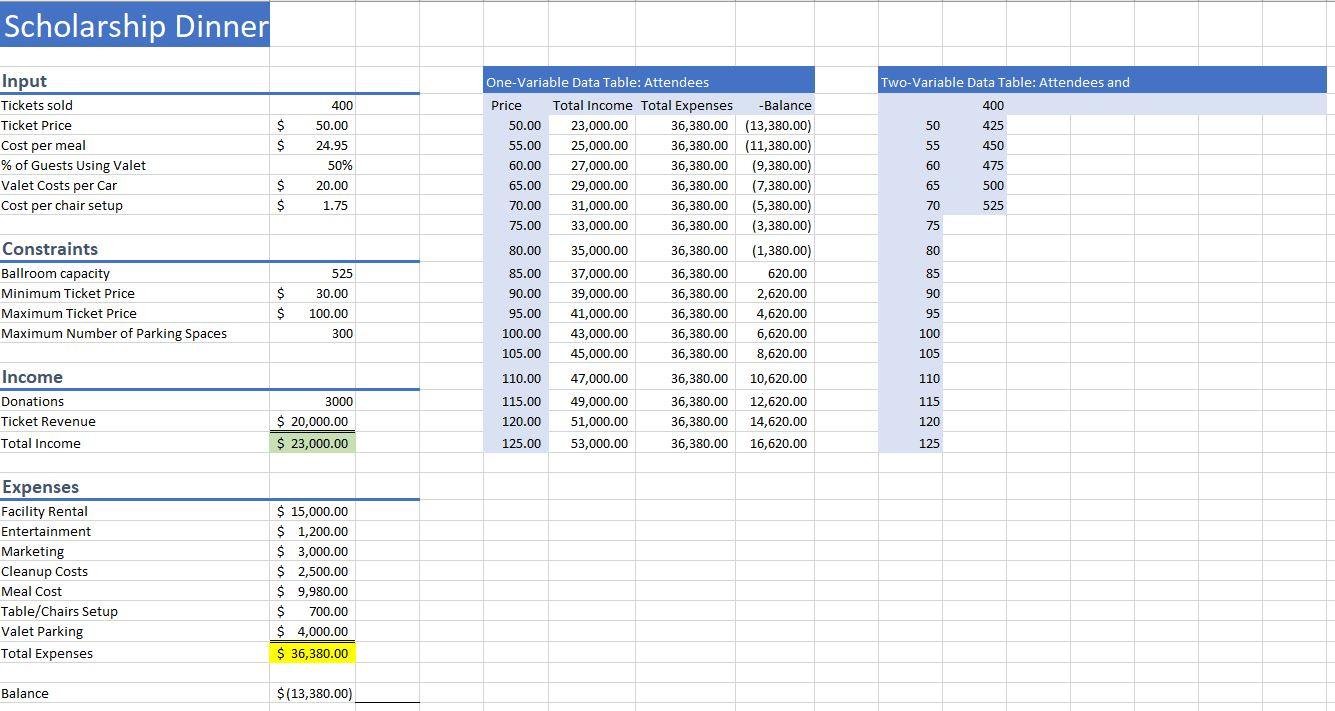Click the Total Income column heading
Viewport: 1335px width, 711px height.
pos(592,105)
